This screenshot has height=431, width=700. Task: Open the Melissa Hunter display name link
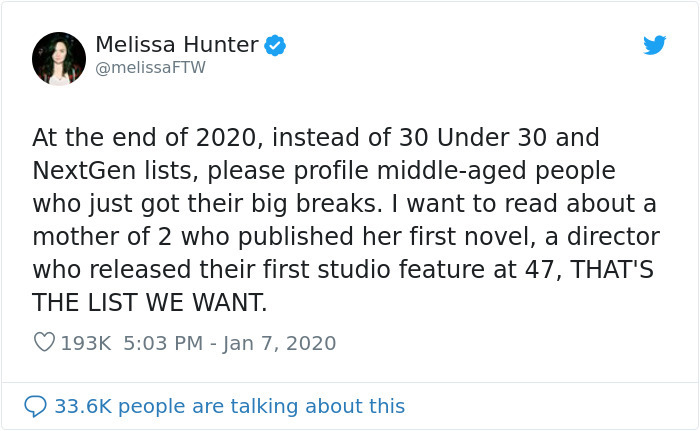(x=177, y=44)
